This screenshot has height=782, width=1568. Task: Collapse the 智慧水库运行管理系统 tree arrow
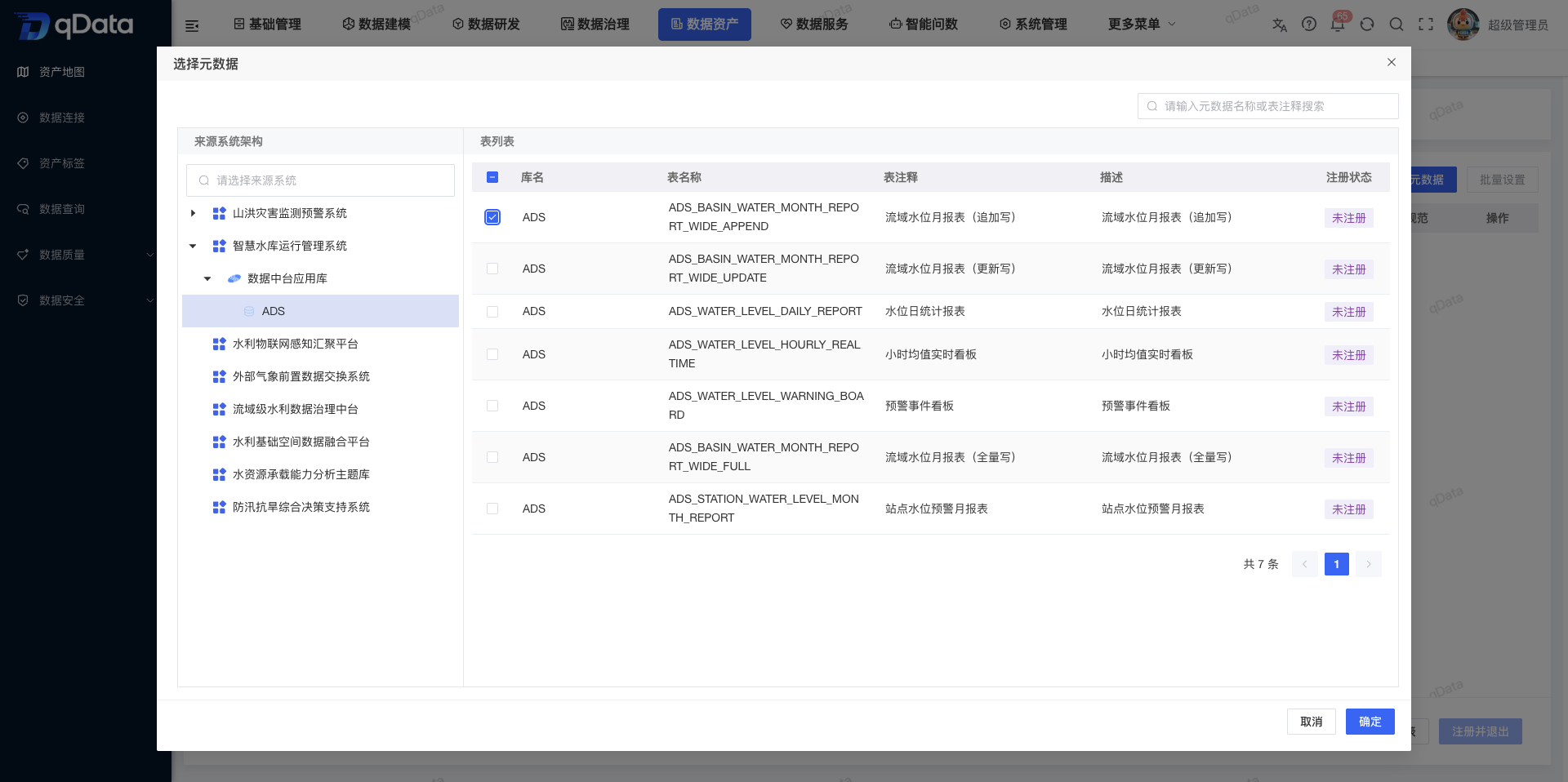(193, 246)
